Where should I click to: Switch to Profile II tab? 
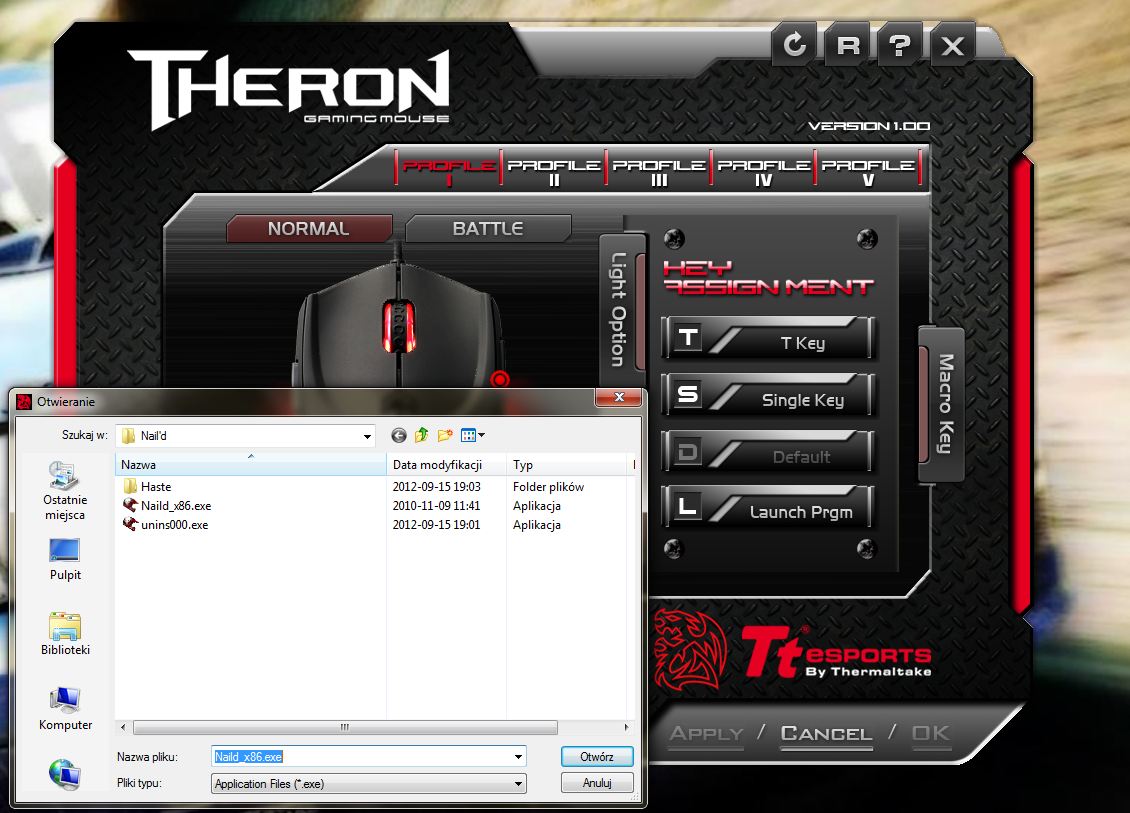pos(553,171)
